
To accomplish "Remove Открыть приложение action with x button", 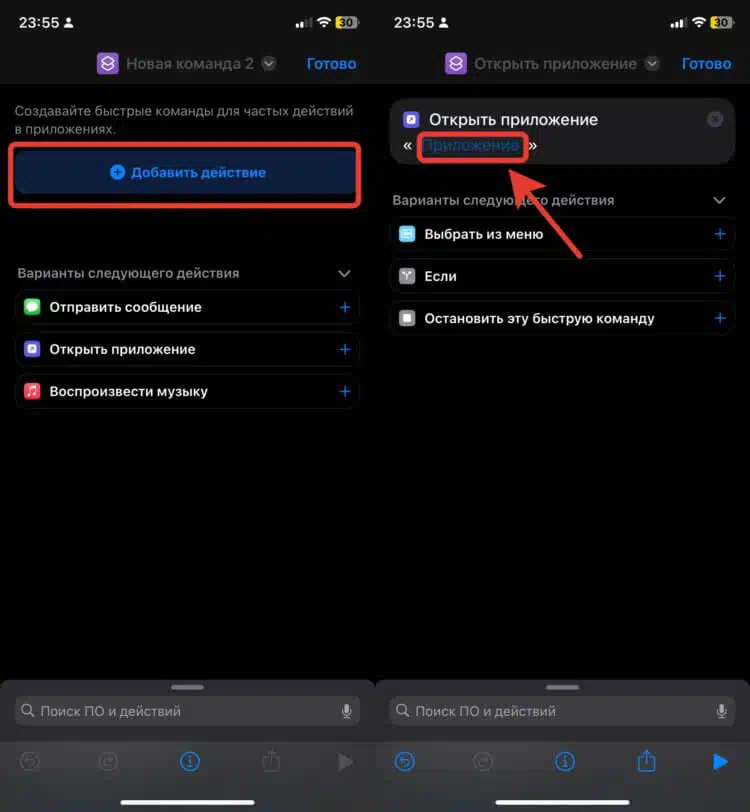I will click(x=715, y=120).
